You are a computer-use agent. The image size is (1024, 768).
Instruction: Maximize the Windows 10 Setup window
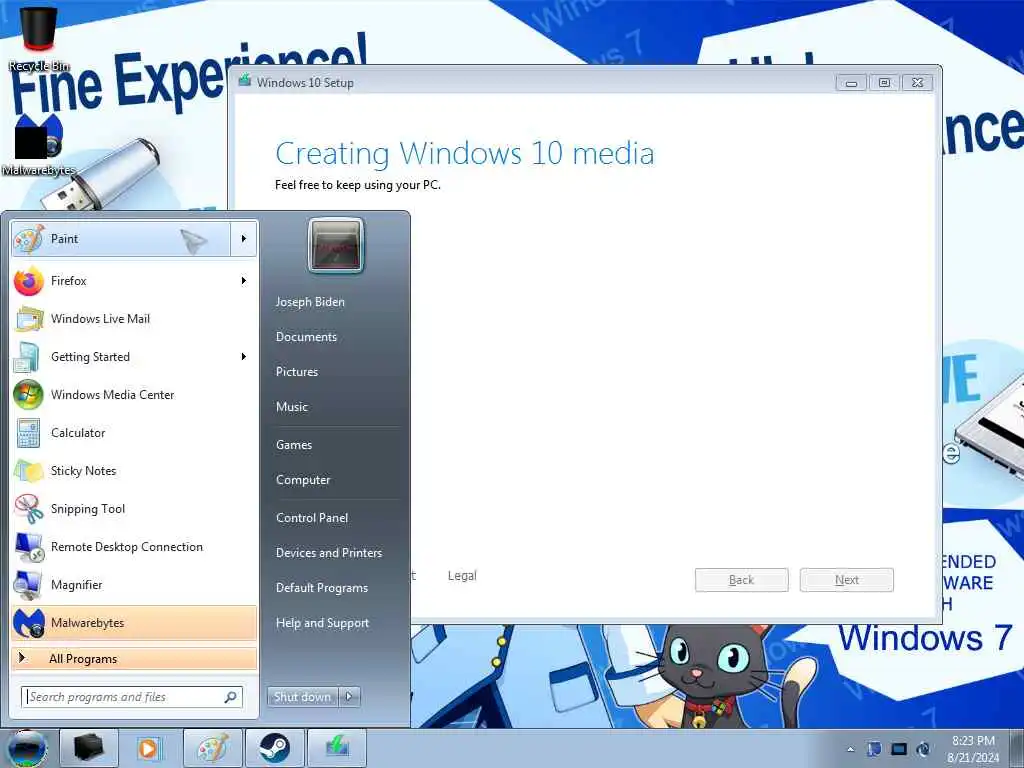[x=884, y=83]
